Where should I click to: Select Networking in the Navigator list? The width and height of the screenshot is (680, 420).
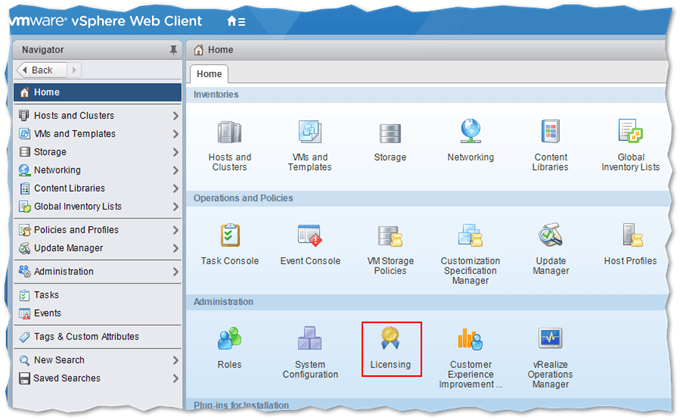[x=98, y=171]
